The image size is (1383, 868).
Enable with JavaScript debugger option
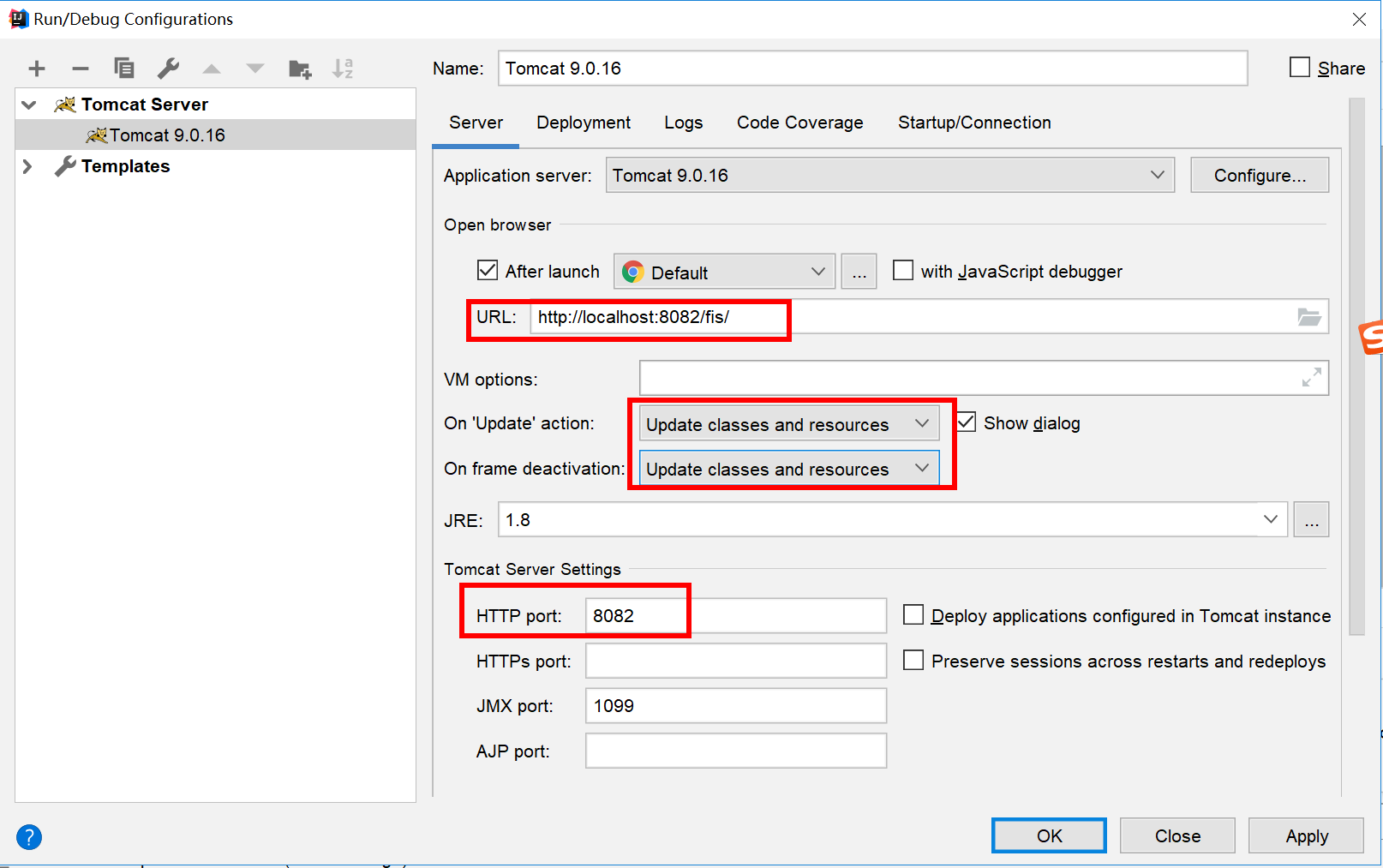click(x=903, y=271)
